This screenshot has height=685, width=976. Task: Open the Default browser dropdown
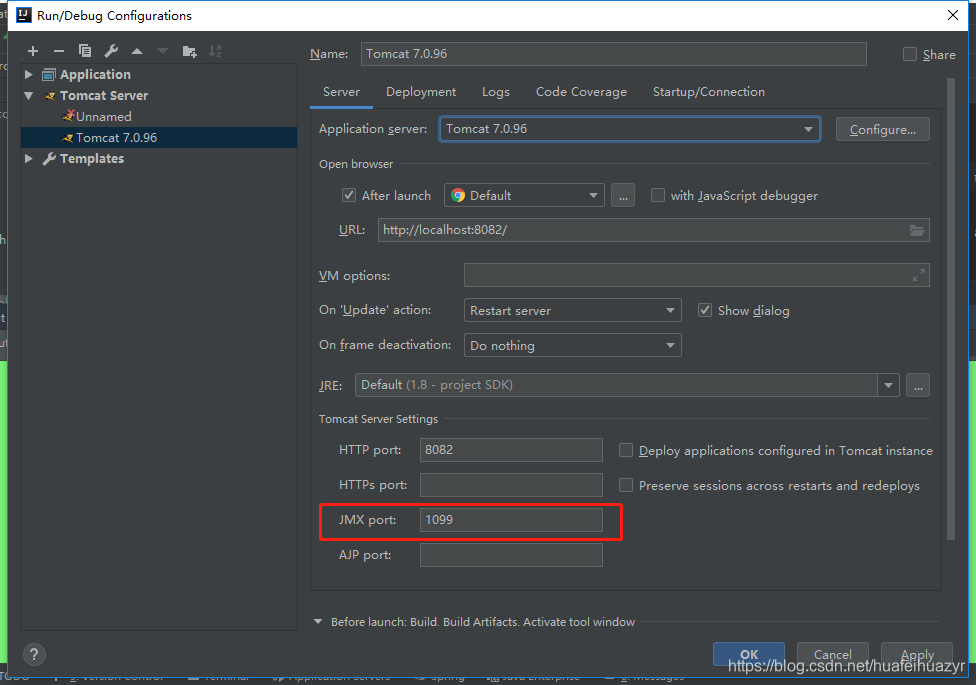pyautogui.click(x=524, y=196)
